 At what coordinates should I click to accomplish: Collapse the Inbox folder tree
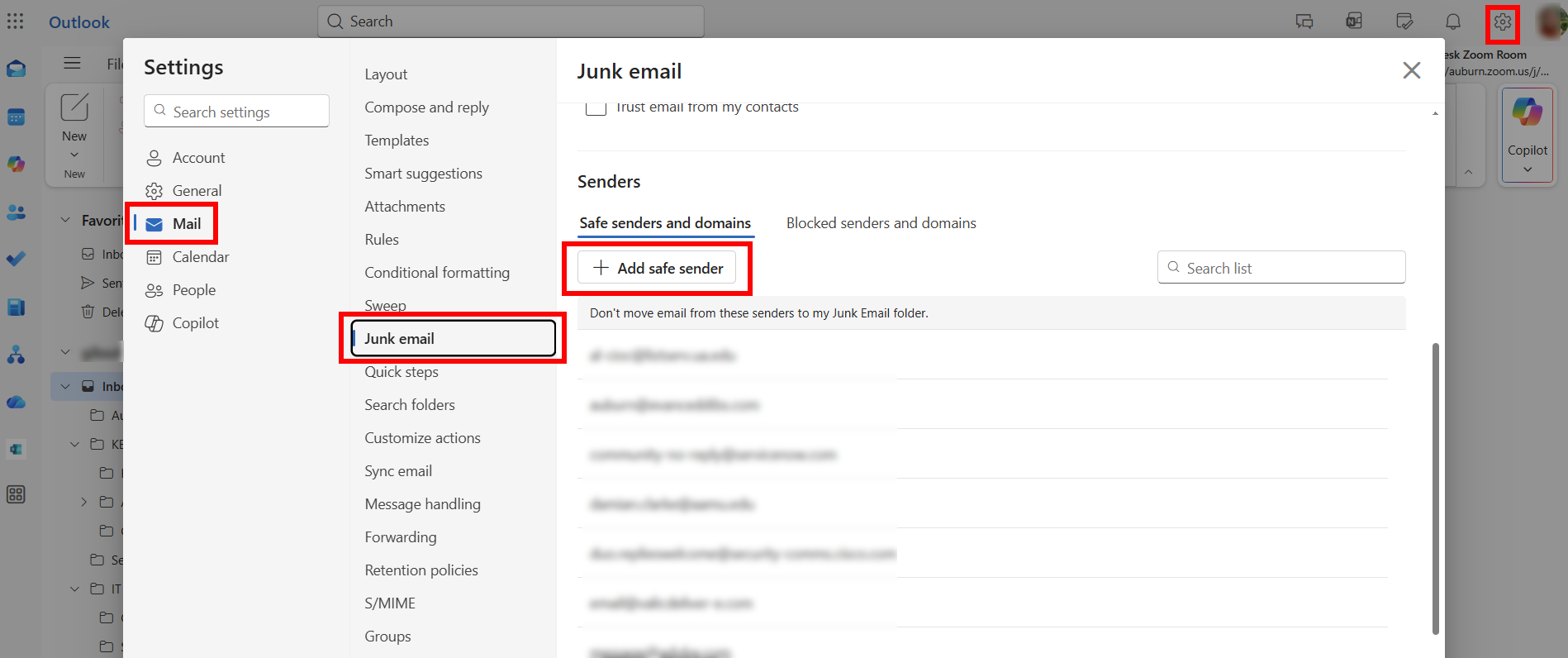click(65, 386)
